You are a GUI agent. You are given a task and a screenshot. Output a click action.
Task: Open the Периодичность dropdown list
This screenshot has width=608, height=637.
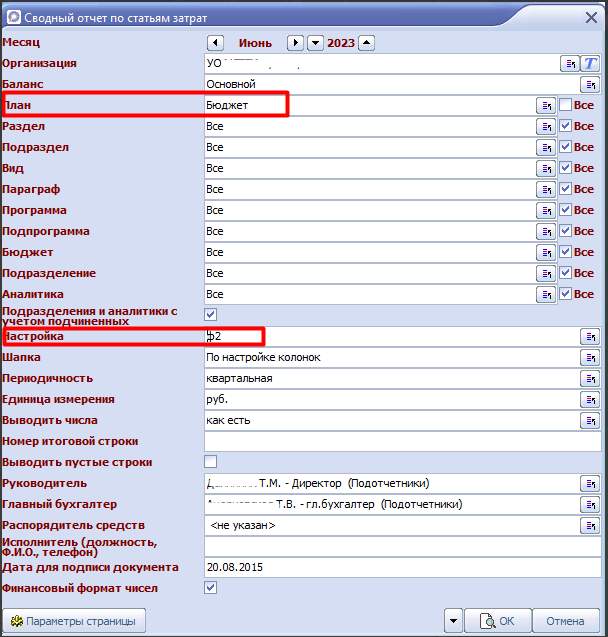click(590, 379)
